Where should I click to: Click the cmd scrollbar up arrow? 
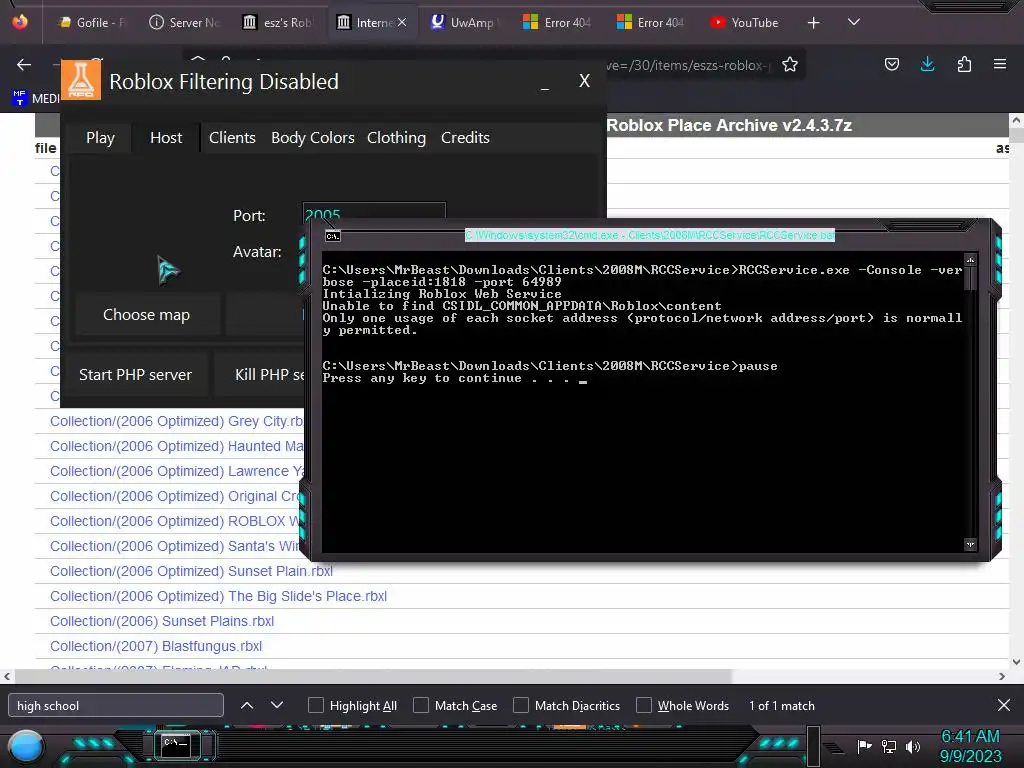970,260
